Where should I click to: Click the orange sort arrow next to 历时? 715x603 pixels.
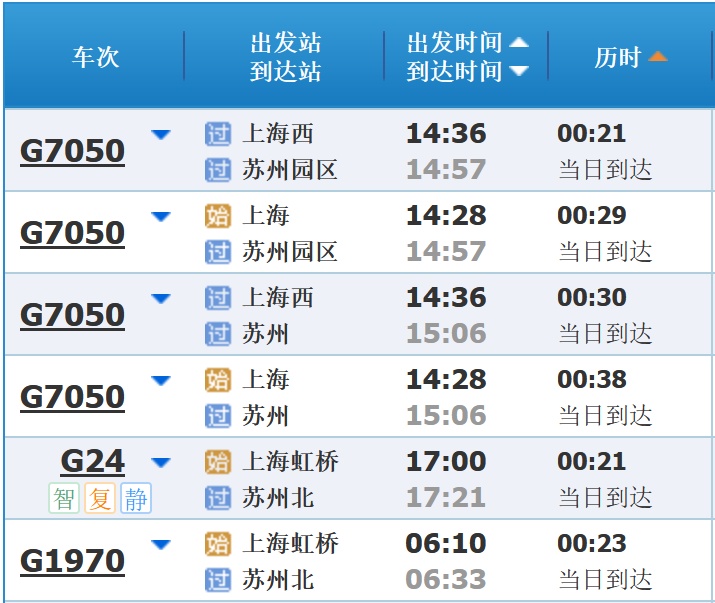(657, 57)
